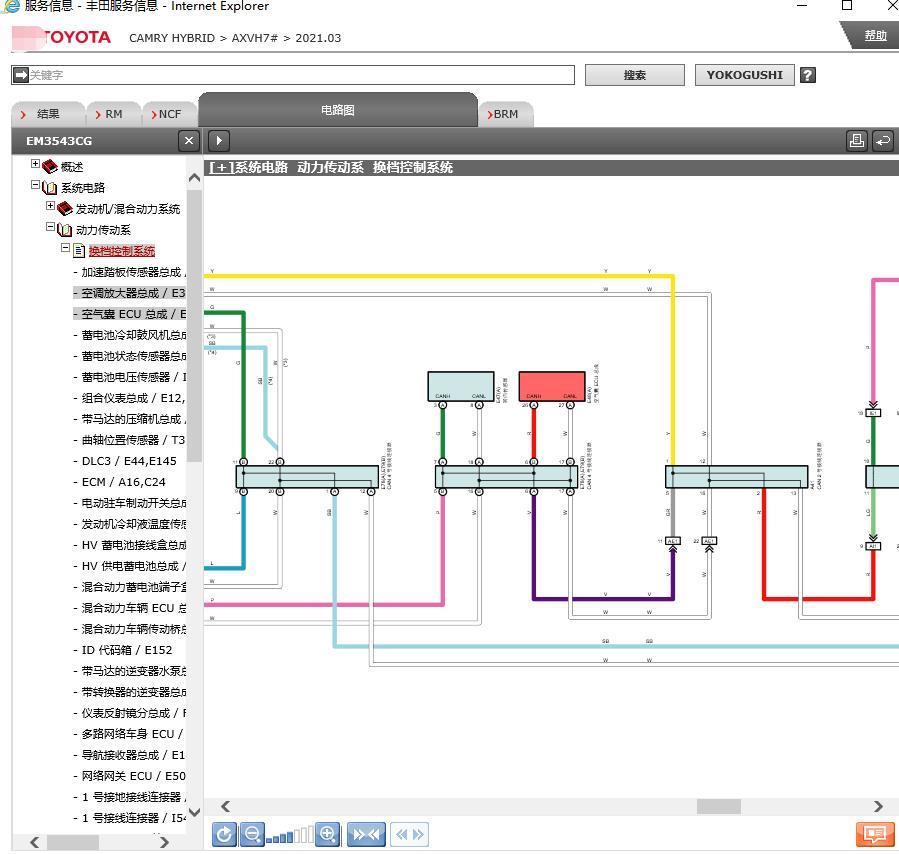This screenshot has width=899, height=854.
Task: Collapse the 换档控制系统 node
Action: coord(65,248)
